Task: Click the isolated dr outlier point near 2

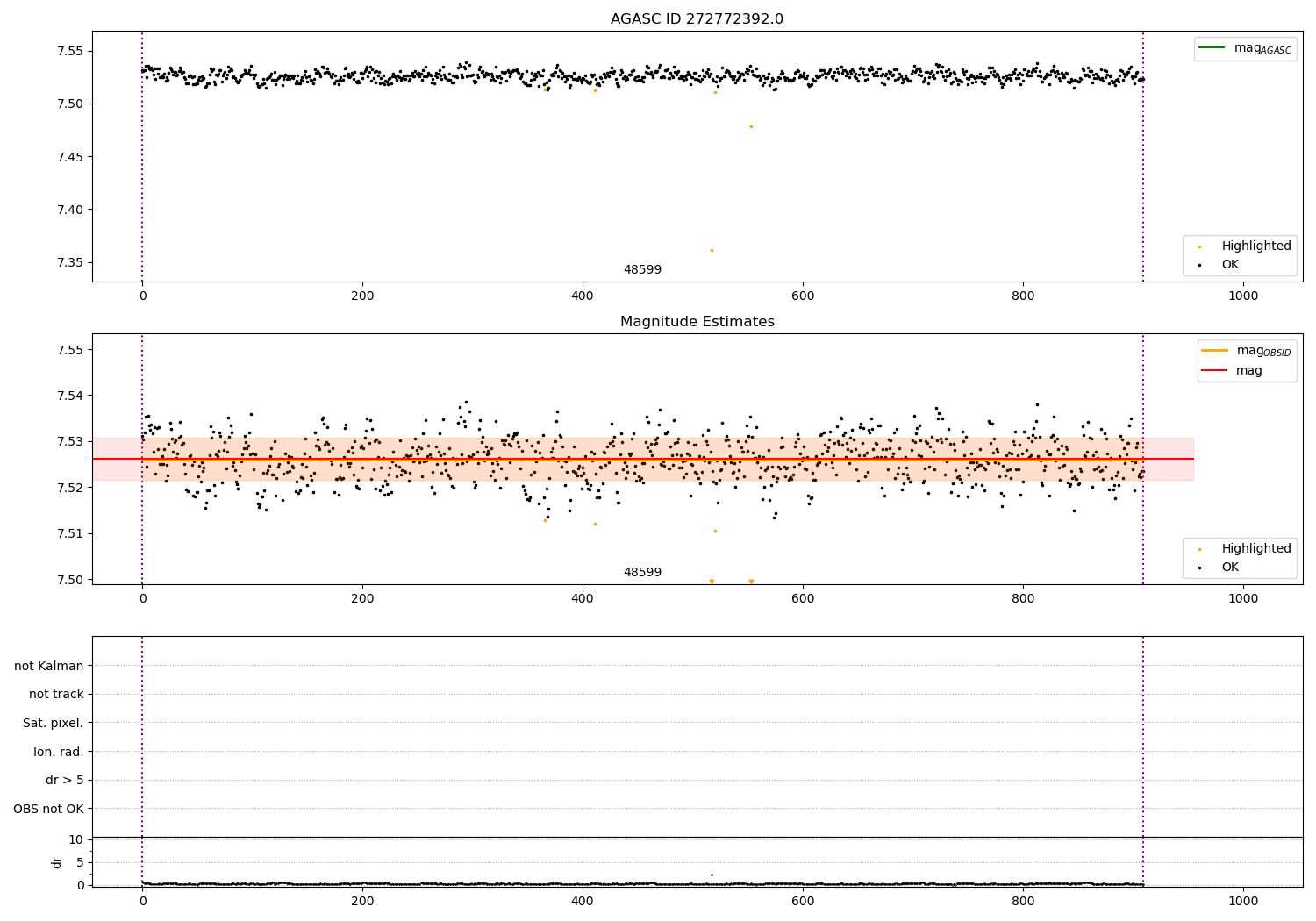Action: tap(712, 875)
